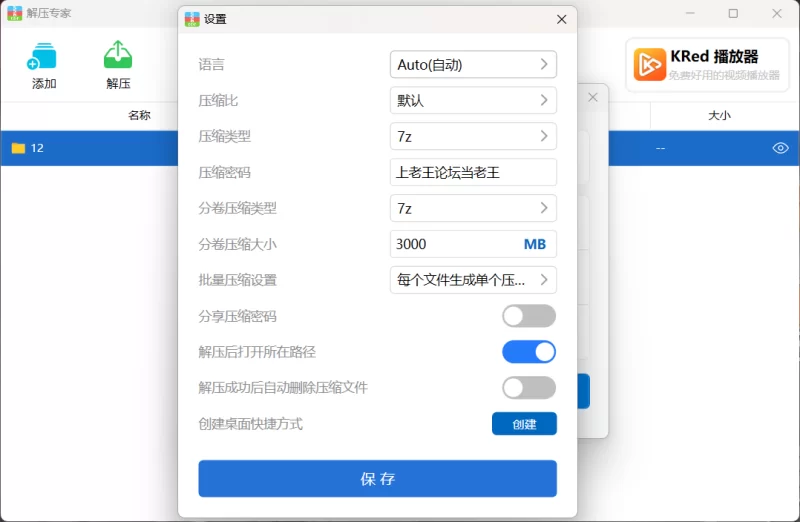Disable 解压后打开所在路径 switch
The height and width of the screenshot is (522, 800).
tap(529, 352)
